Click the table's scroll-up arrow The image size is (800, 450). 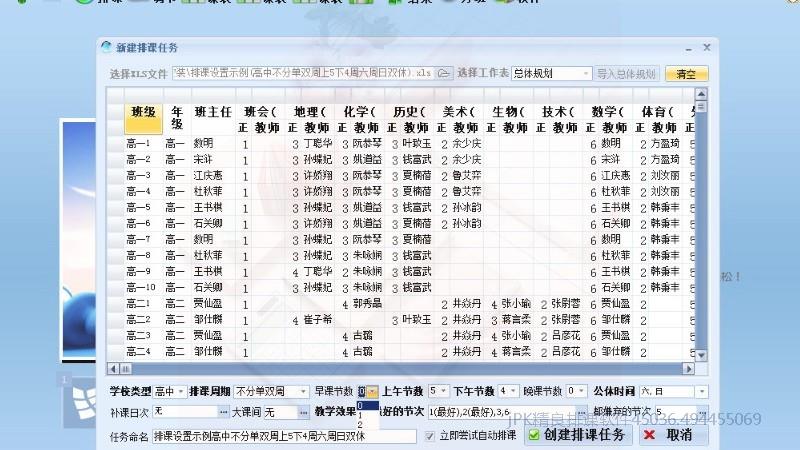pyautogui.click(x=701, y=94)
